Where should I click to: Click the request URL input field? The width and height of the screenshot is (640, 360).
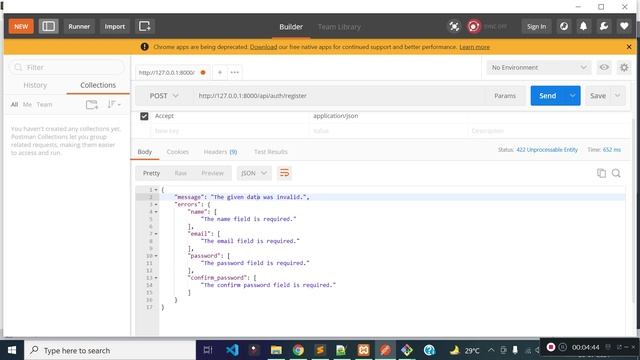339,96
